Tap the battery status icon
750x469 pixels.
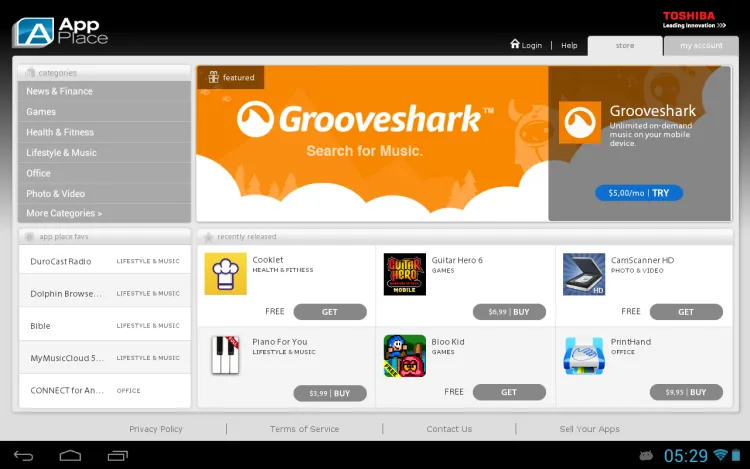(x=736, y=455)
